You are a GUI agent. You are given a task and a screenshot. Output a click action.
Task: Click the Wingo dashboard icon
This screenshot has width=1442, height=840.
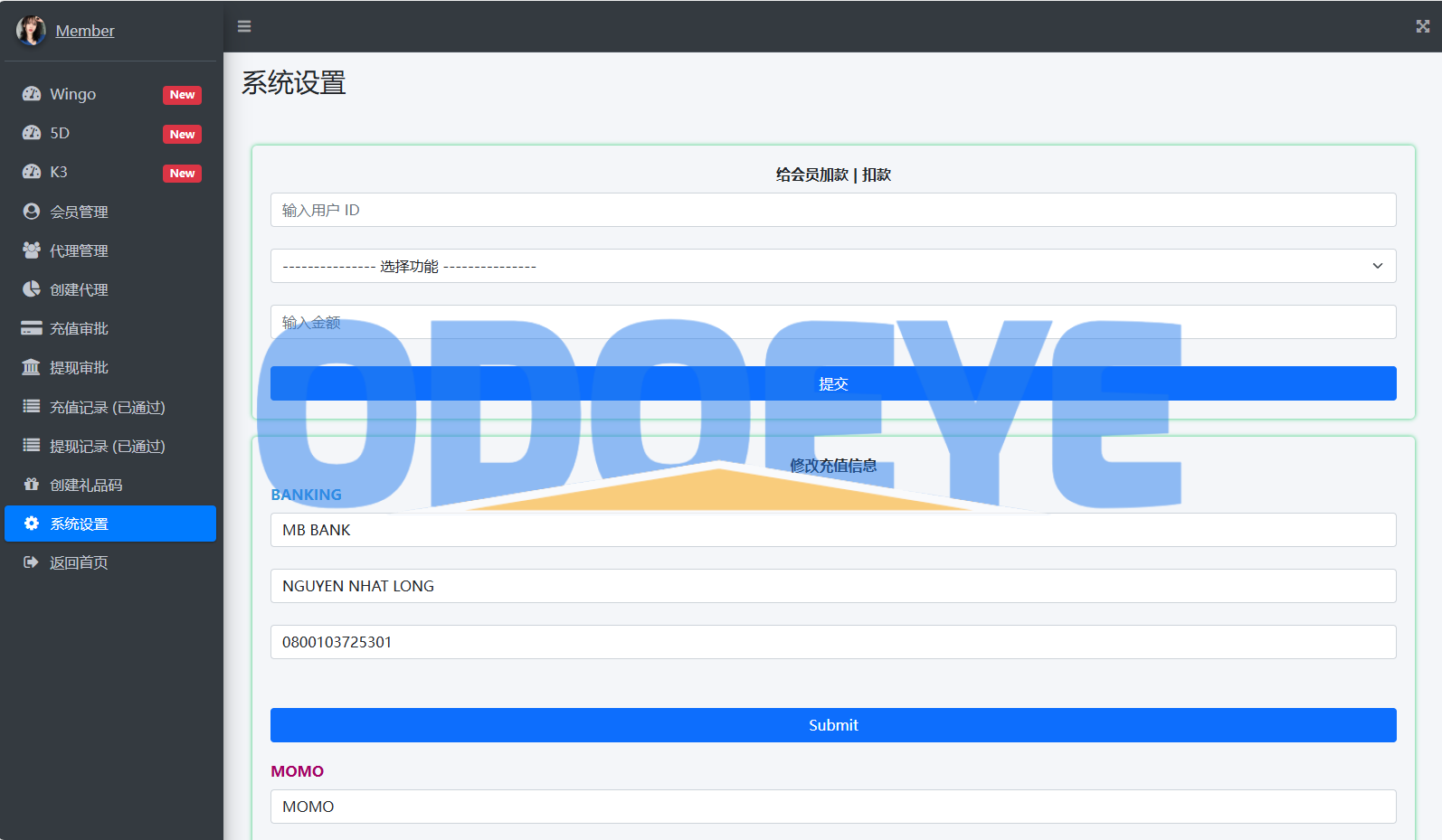point(32,94)
